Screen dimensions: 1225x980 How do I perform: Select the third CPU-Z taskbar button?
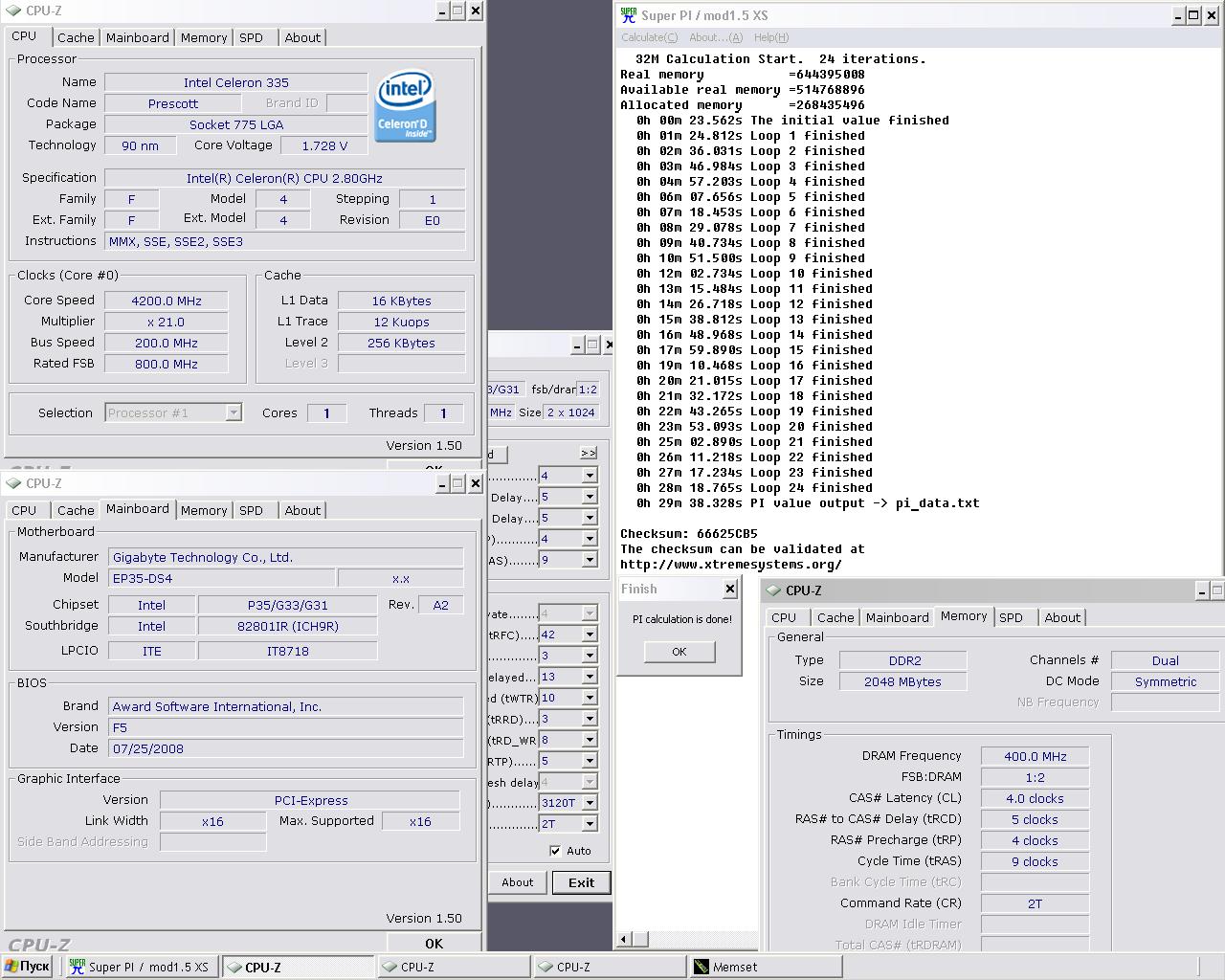click(x=610, y=967)
